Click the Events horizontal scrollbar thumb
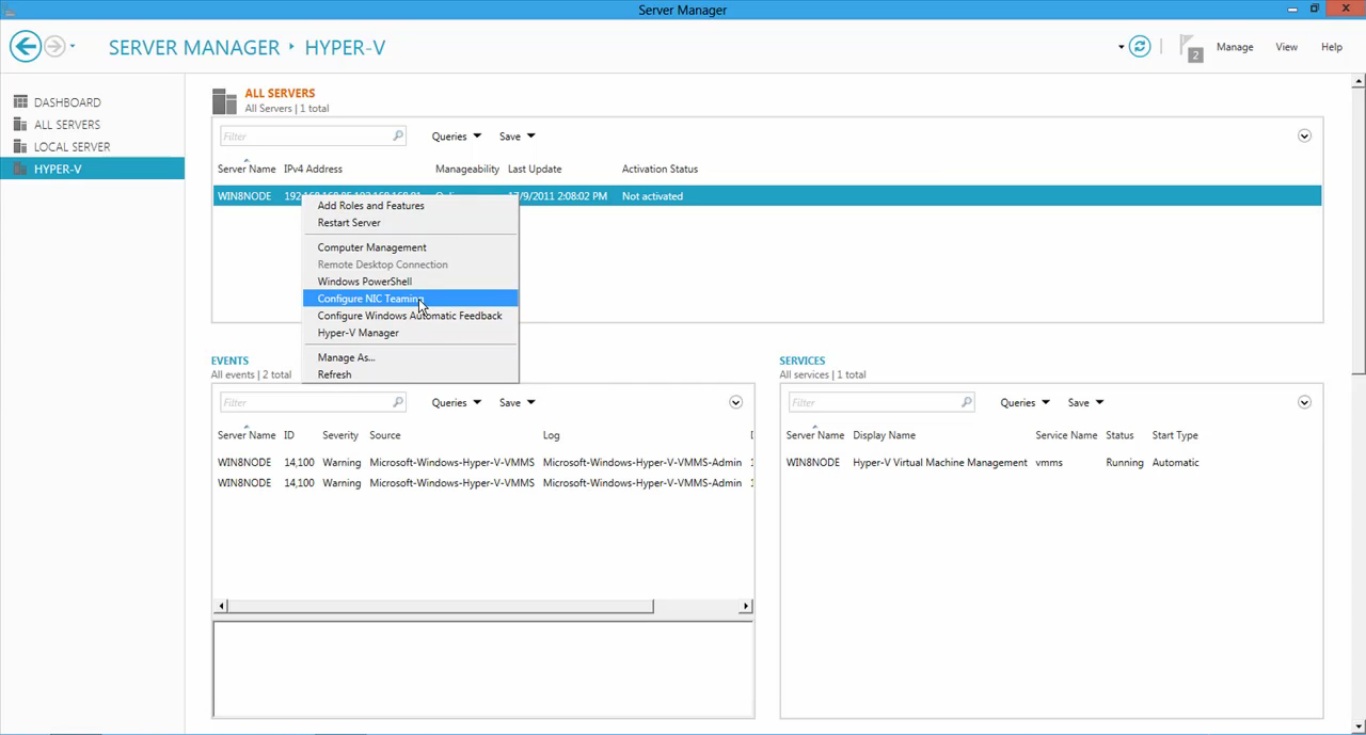Screen dimensions: 1366x735 [441, 606]
